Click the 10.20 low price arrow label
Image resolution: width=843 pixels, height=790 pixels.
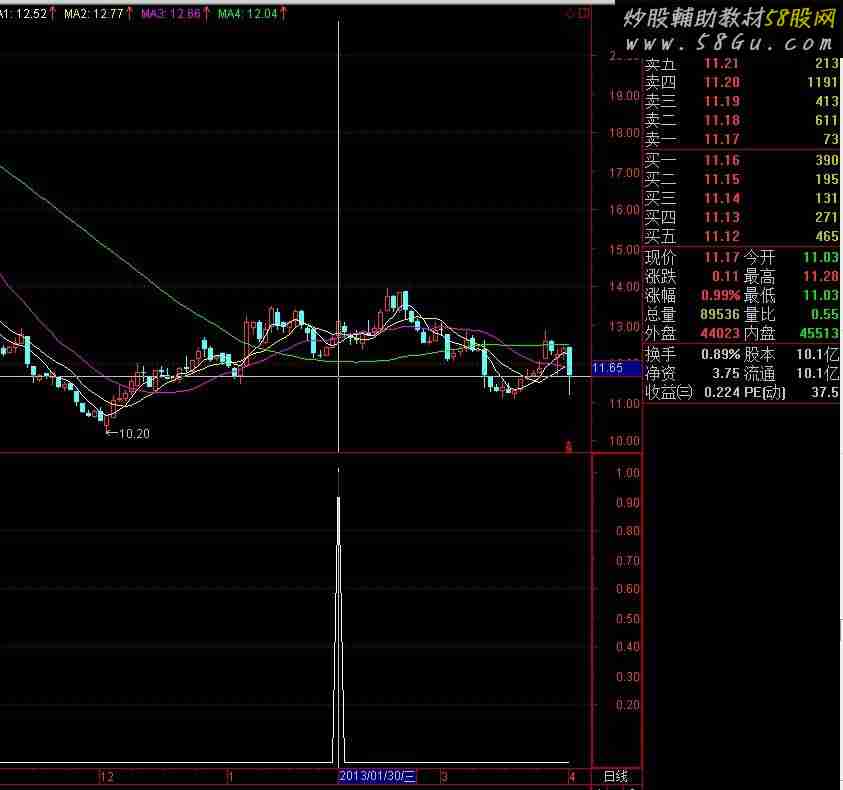[x=126, y=434]
